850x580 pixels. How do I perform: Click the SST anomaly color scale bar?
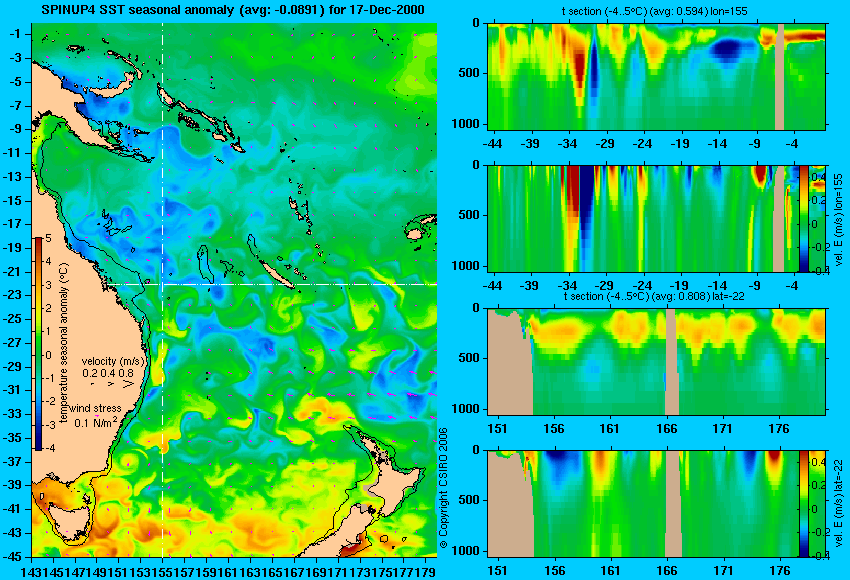[x=39, y=344]
